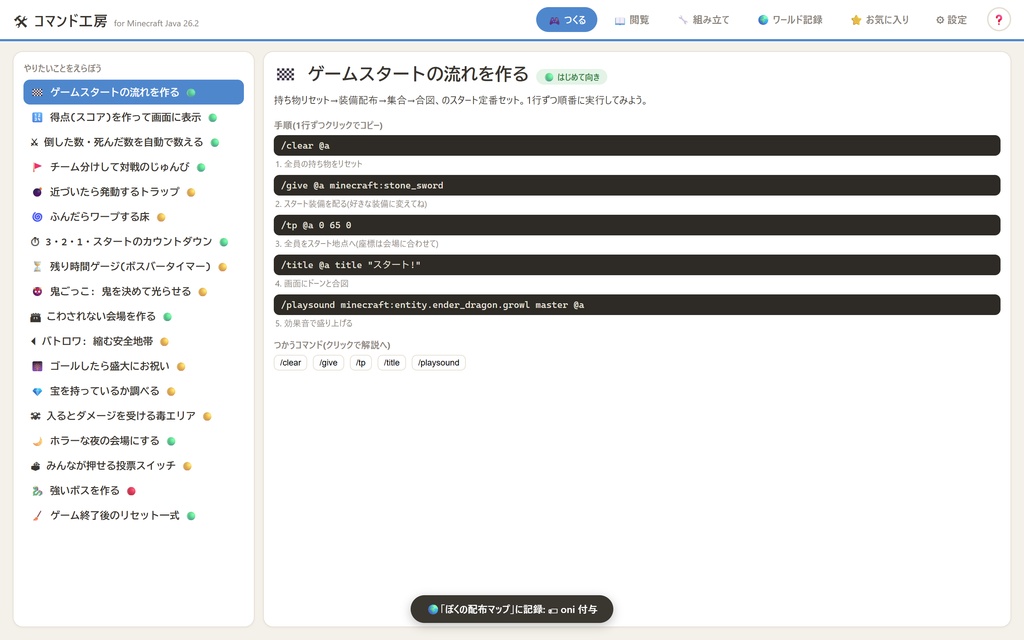The height and width of the screenshot is (640, 1024).
Task: Copy the /give @a minecraft:stone_sword command
Action: click(637, 185)
